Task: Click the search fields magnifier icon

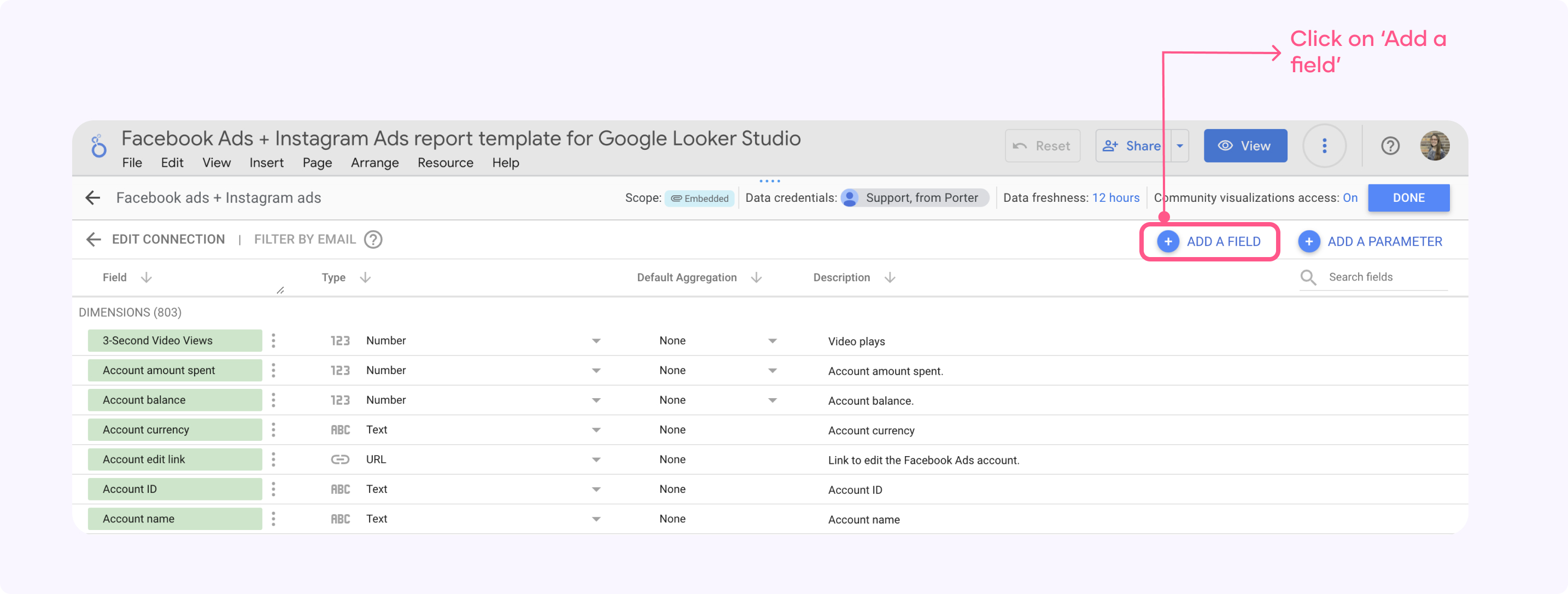Action: pyautogui.click(x=1308, y=278)
